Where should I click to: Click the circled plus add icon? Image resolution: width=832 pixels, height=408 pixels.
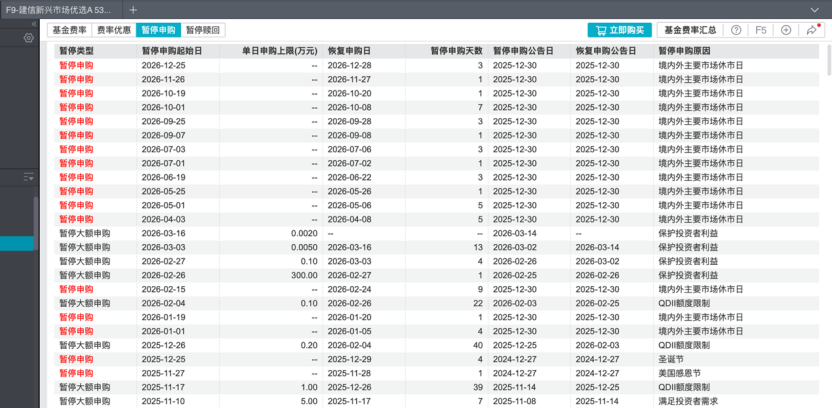pyautogui.click(x=786, y=31)
